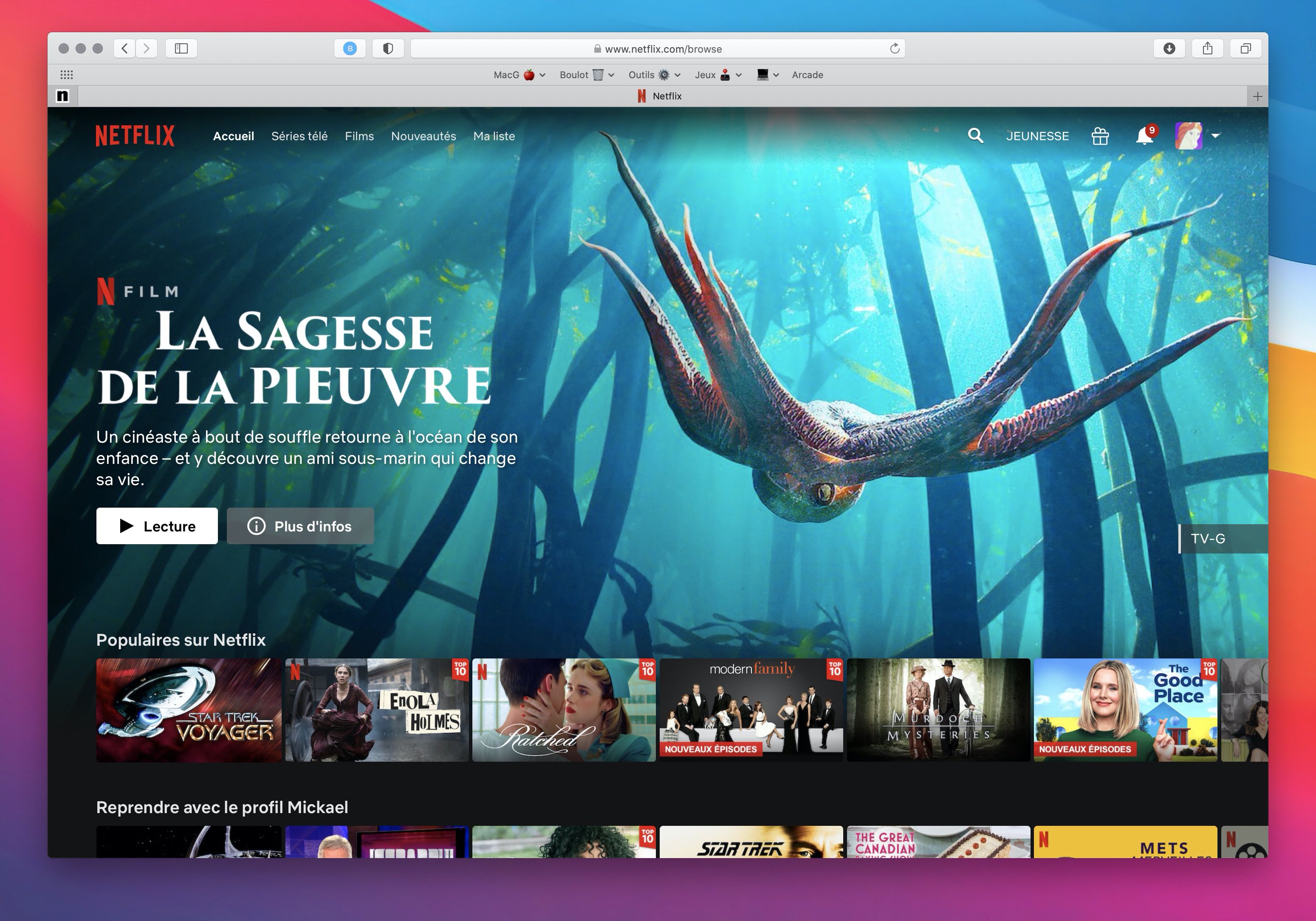This screenshot has height=921, width=1316.
Task: Switch to the Films menu item
Action: pos(359,136)
